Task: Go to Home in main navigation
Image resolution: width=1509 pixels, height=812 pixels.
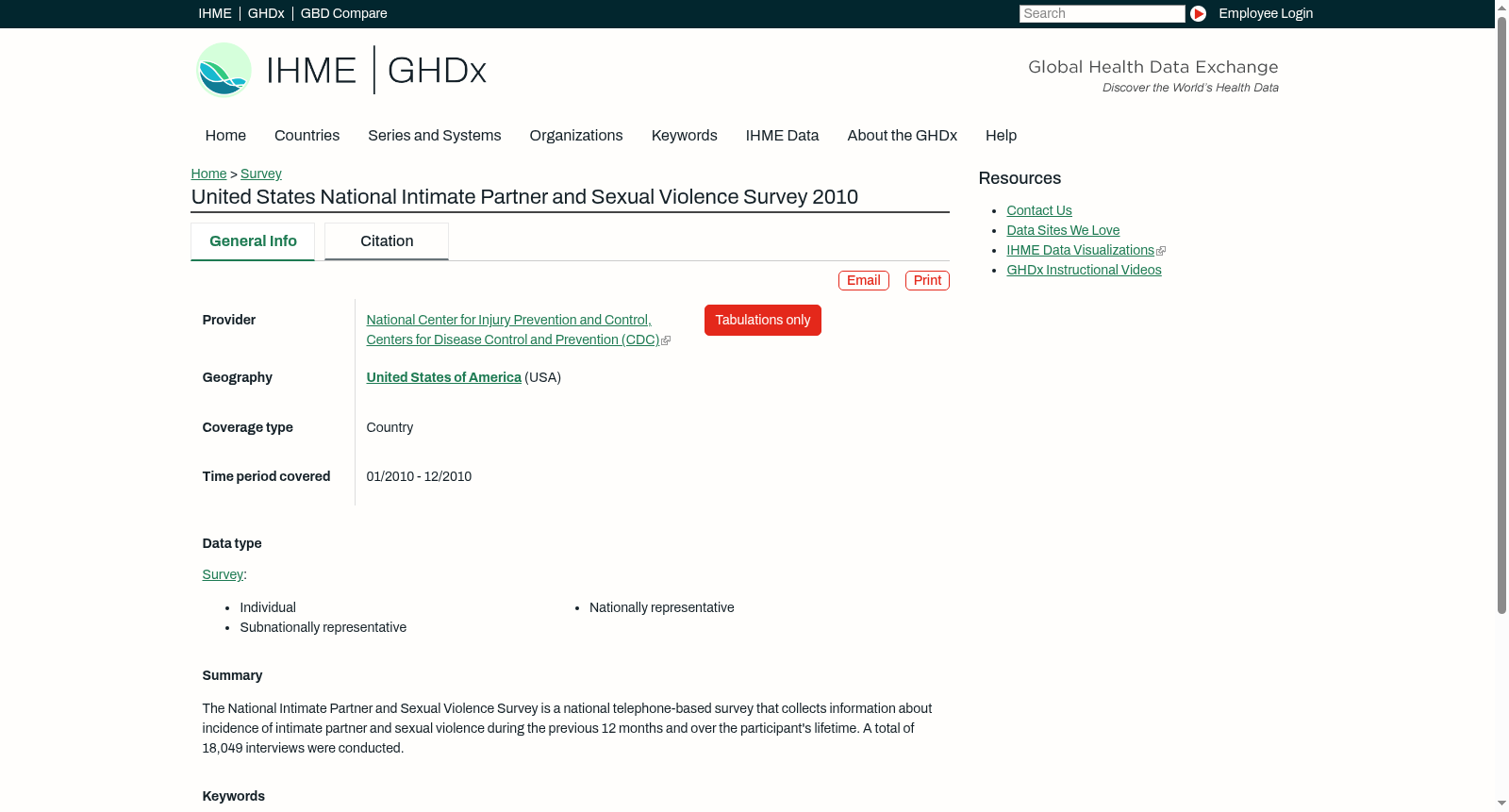Action: [x=225, y=135]
